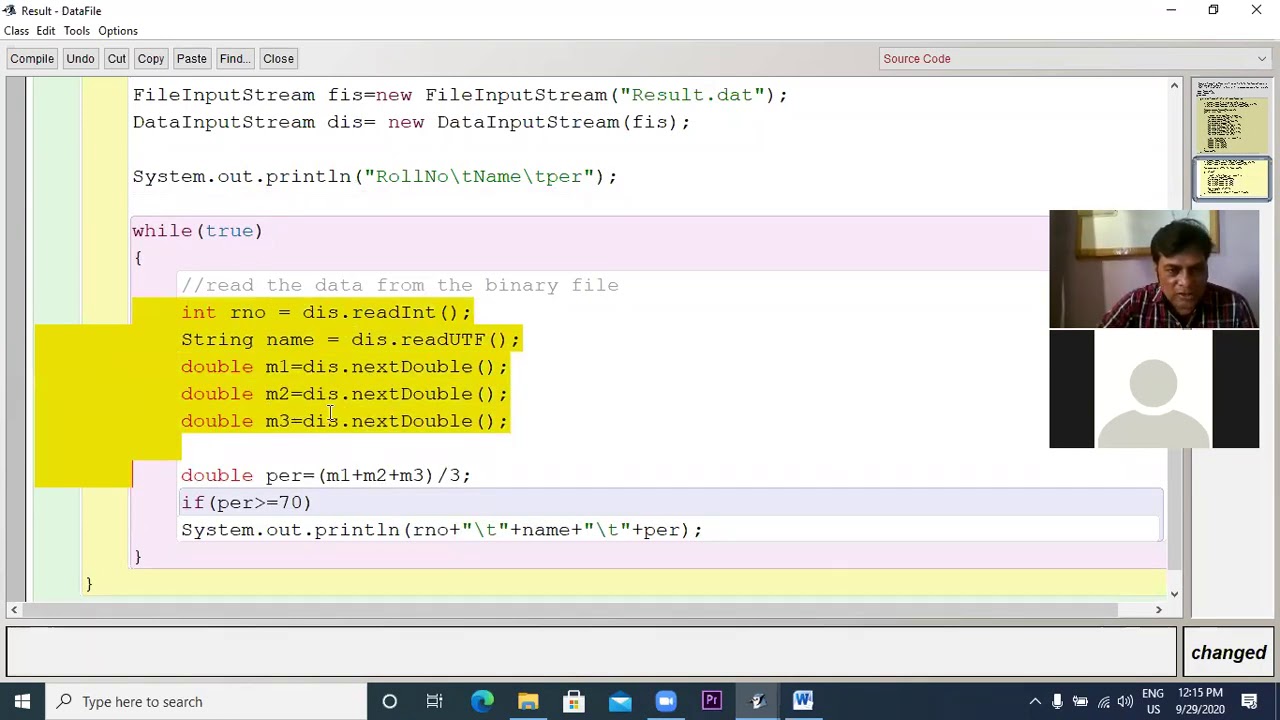Click the '//read the data' comment line
The height and width of the screenshot is (720, 1280).
400,286
